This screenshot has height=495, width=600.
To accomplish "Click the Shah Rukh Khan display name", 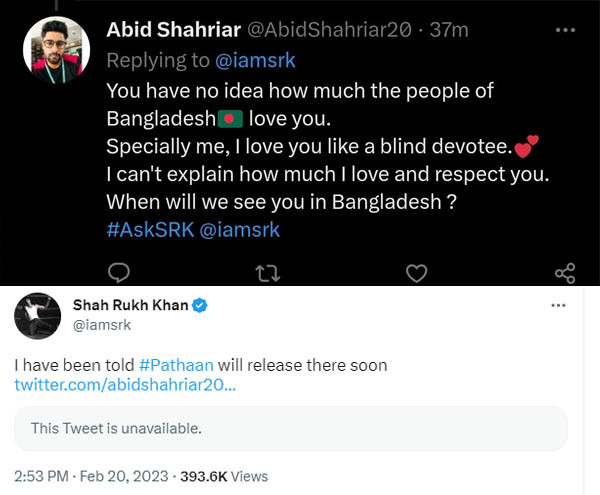I will [130, 305].
